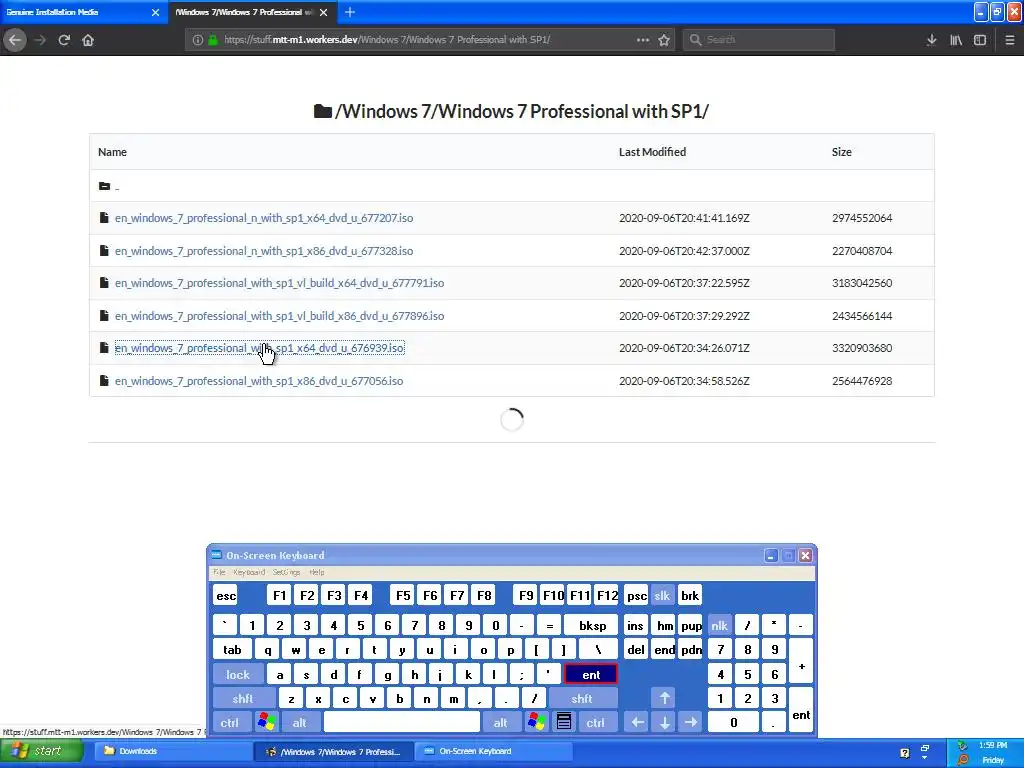Download professional_n x64 dvd 677207 iso
This screenshot has height=768, width=1024.
[x=264, y=218]
